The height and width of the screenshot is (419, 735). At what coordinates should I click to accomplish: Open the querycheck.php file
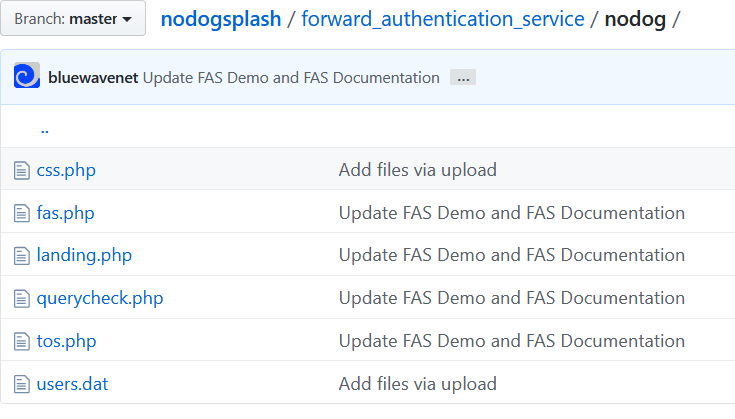(x=100, y=298)
